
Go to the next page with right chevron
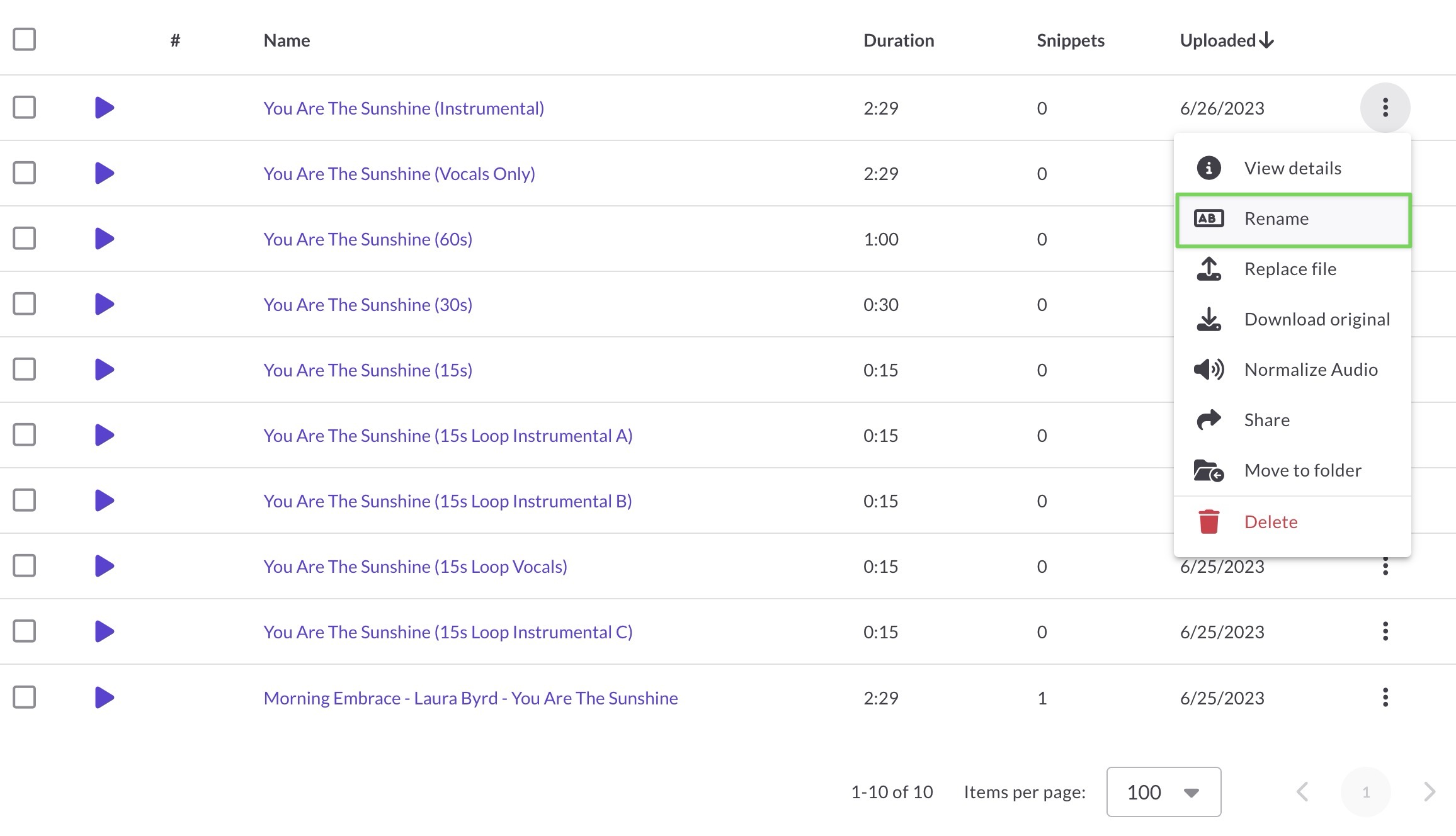[x=1430, y=792]
